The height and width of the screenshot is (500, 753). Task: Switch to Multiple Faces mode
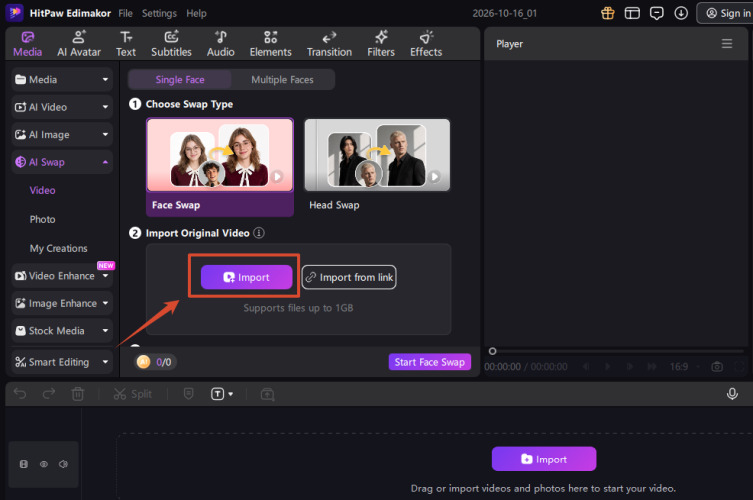click(282, 80)
